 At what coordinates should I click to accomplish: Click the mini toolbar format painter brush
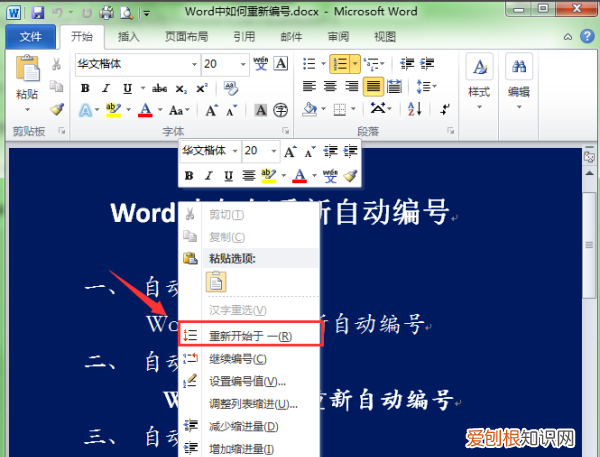pyautogui.click(x=350, y=176)
